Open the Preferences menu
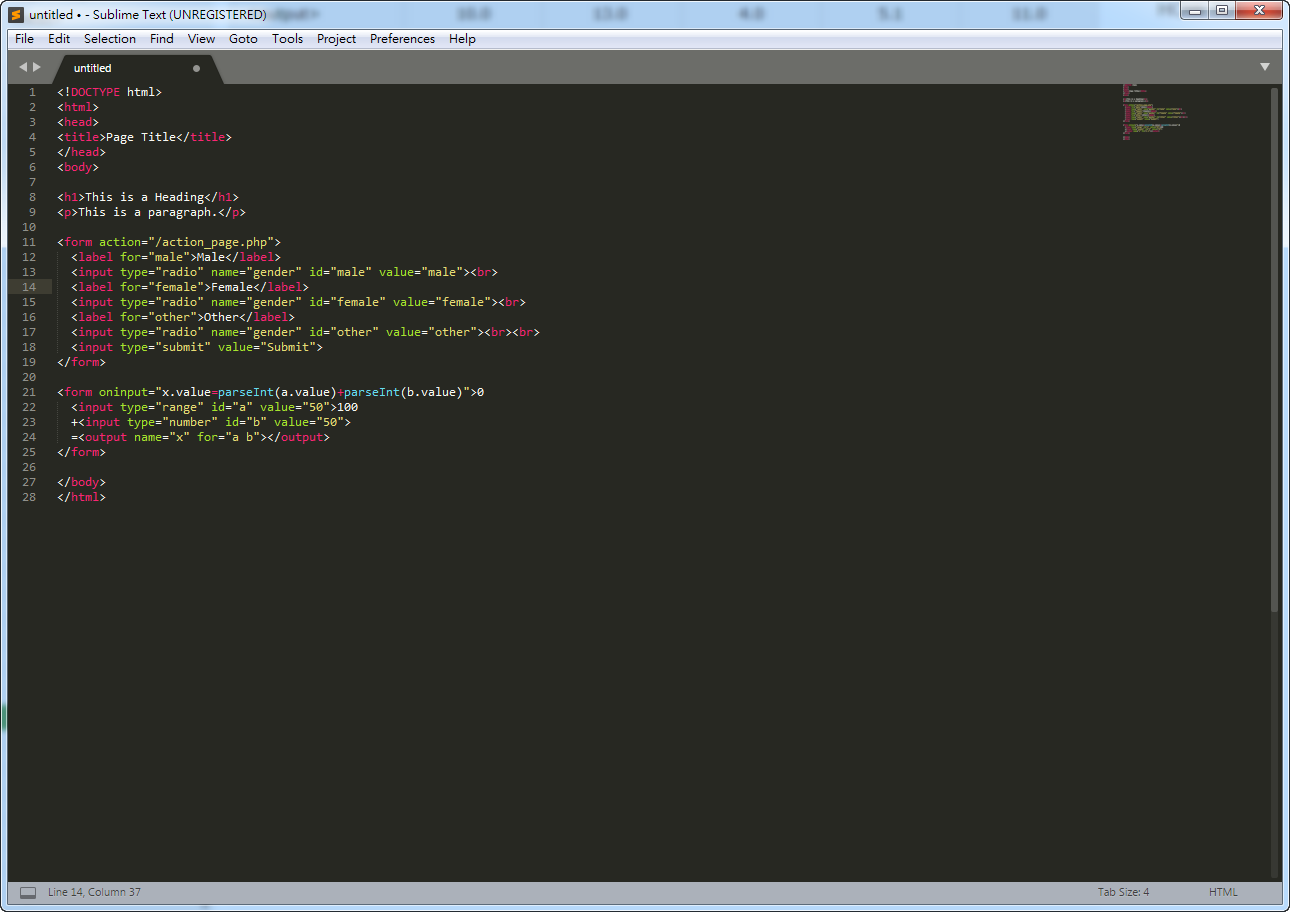1290x912 pixels. (x=402, y=39)
